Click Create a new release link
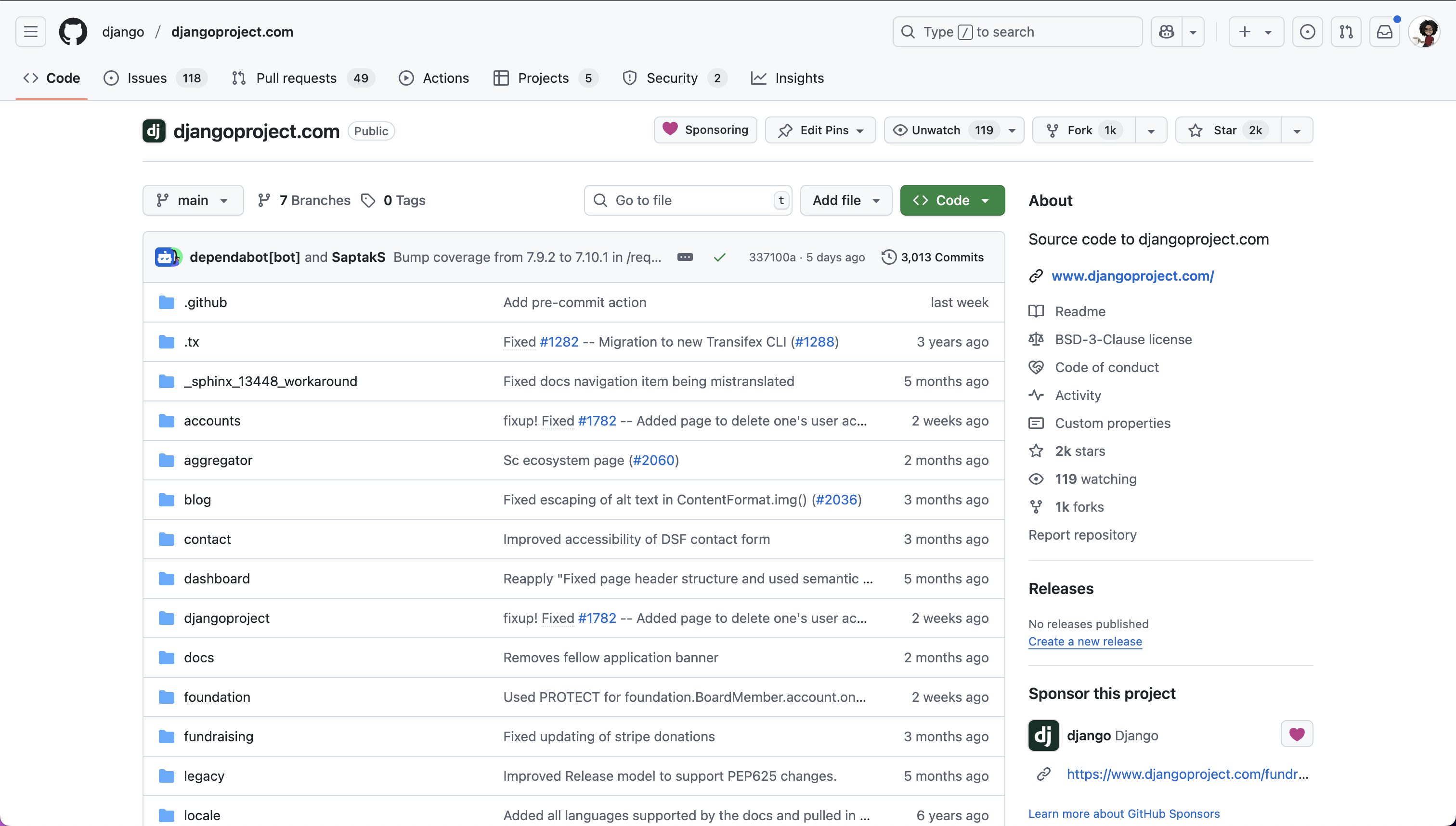Screen dimensions: 1456x826 (x=1085, y=642)
